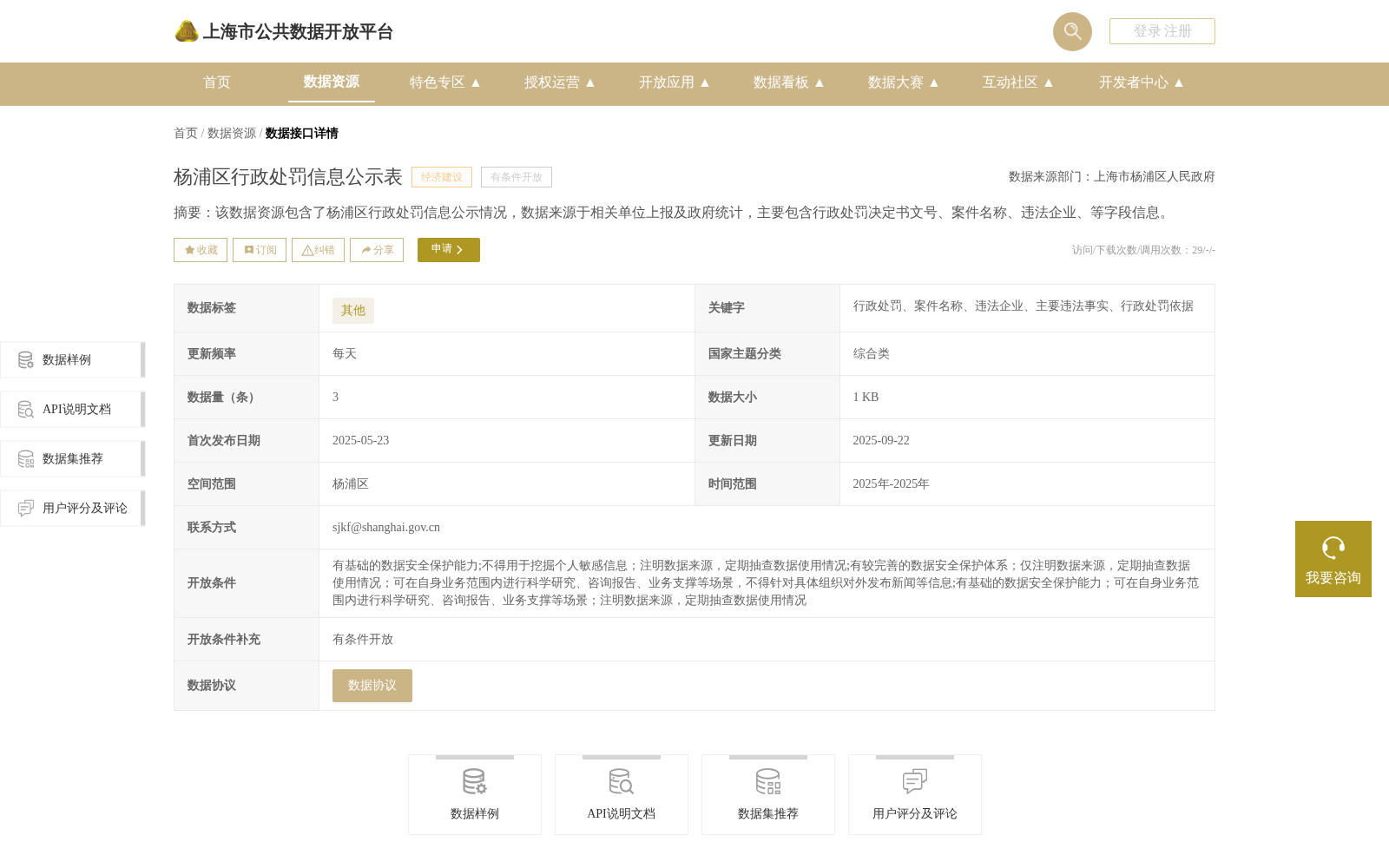Viewport: 1389px width, 868px height.
Task: Click the update date 2025-09-22
Action: click(x=881, y=440)
